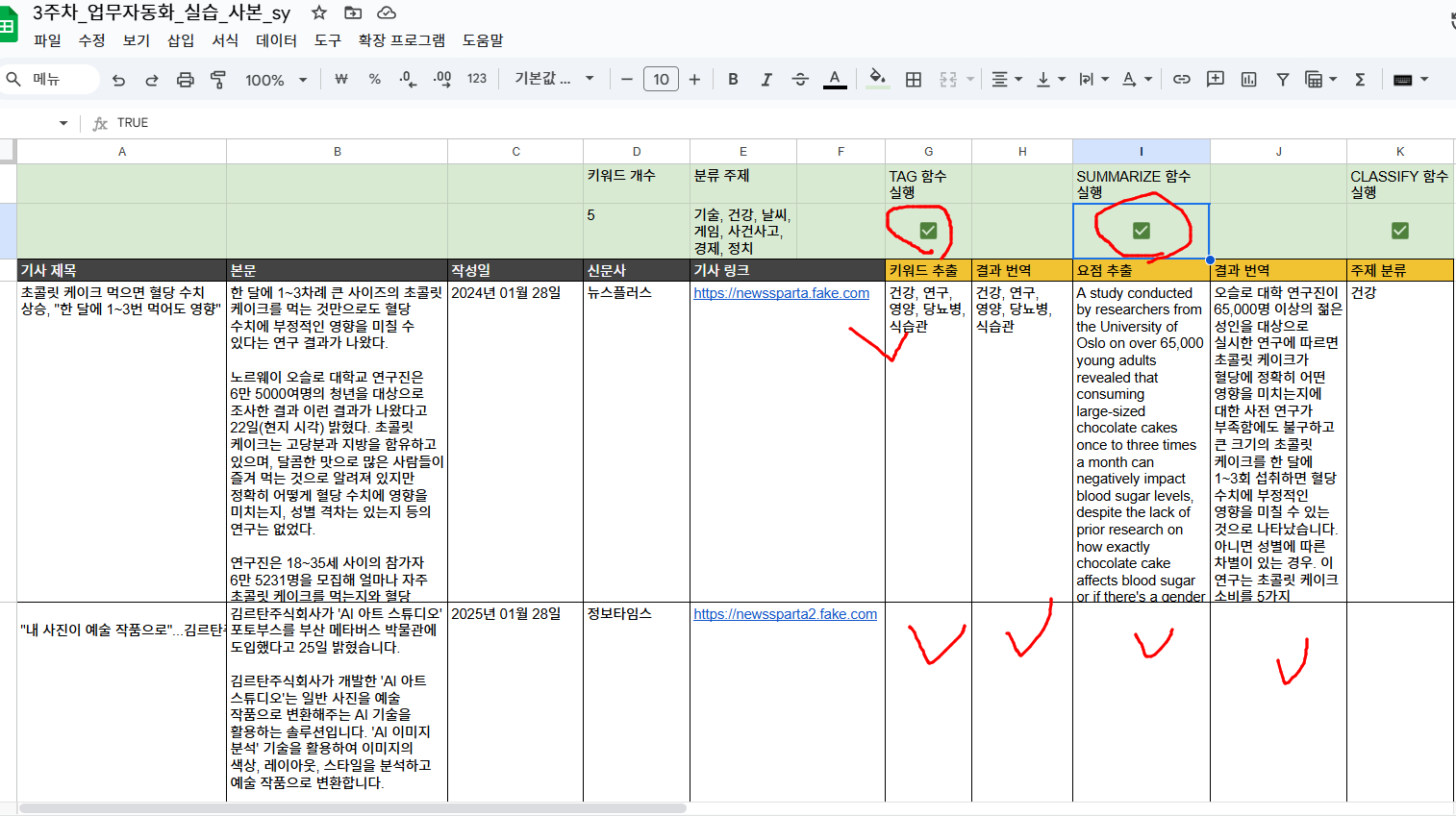
Task: Click the move to folder icon
Action: 353,12
